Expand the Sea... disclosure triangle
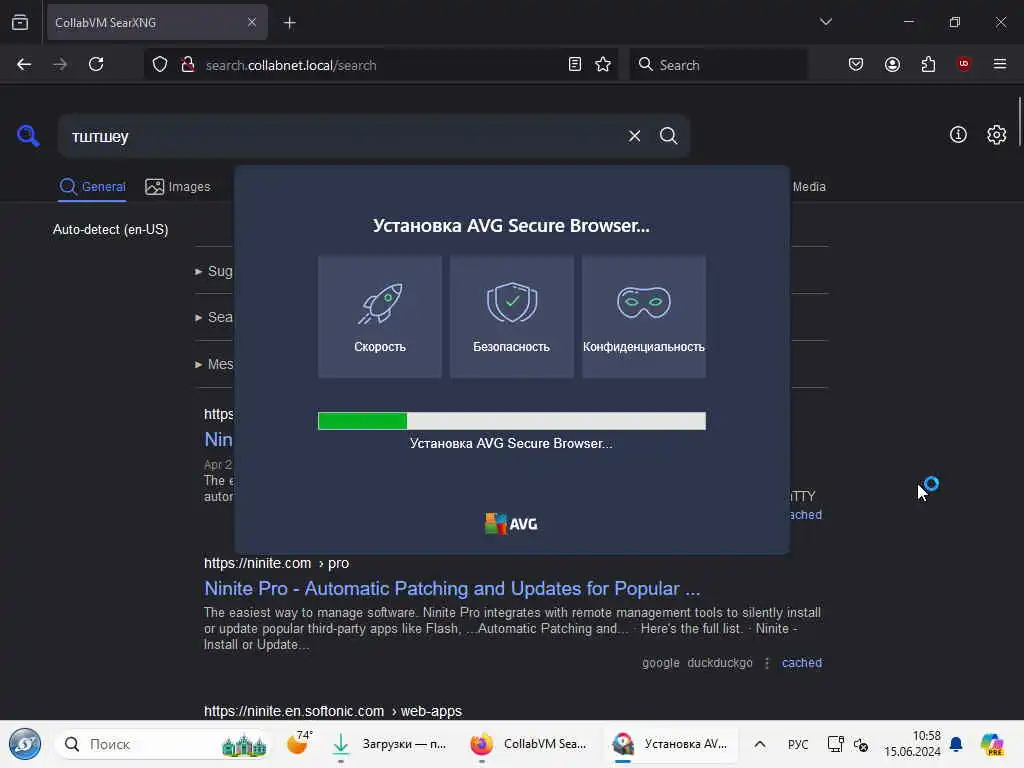The image size is (1024, 768). coord(199,317)
